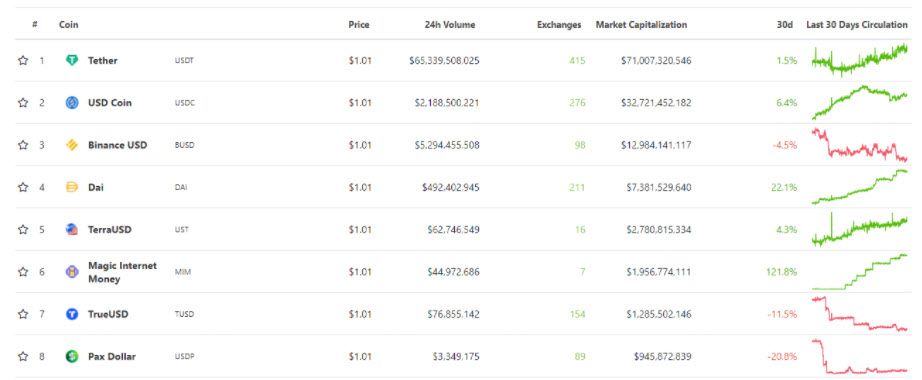Click the TrueUSD logo icon
This screenshot has height=380, width=922.
pos(72,314)
